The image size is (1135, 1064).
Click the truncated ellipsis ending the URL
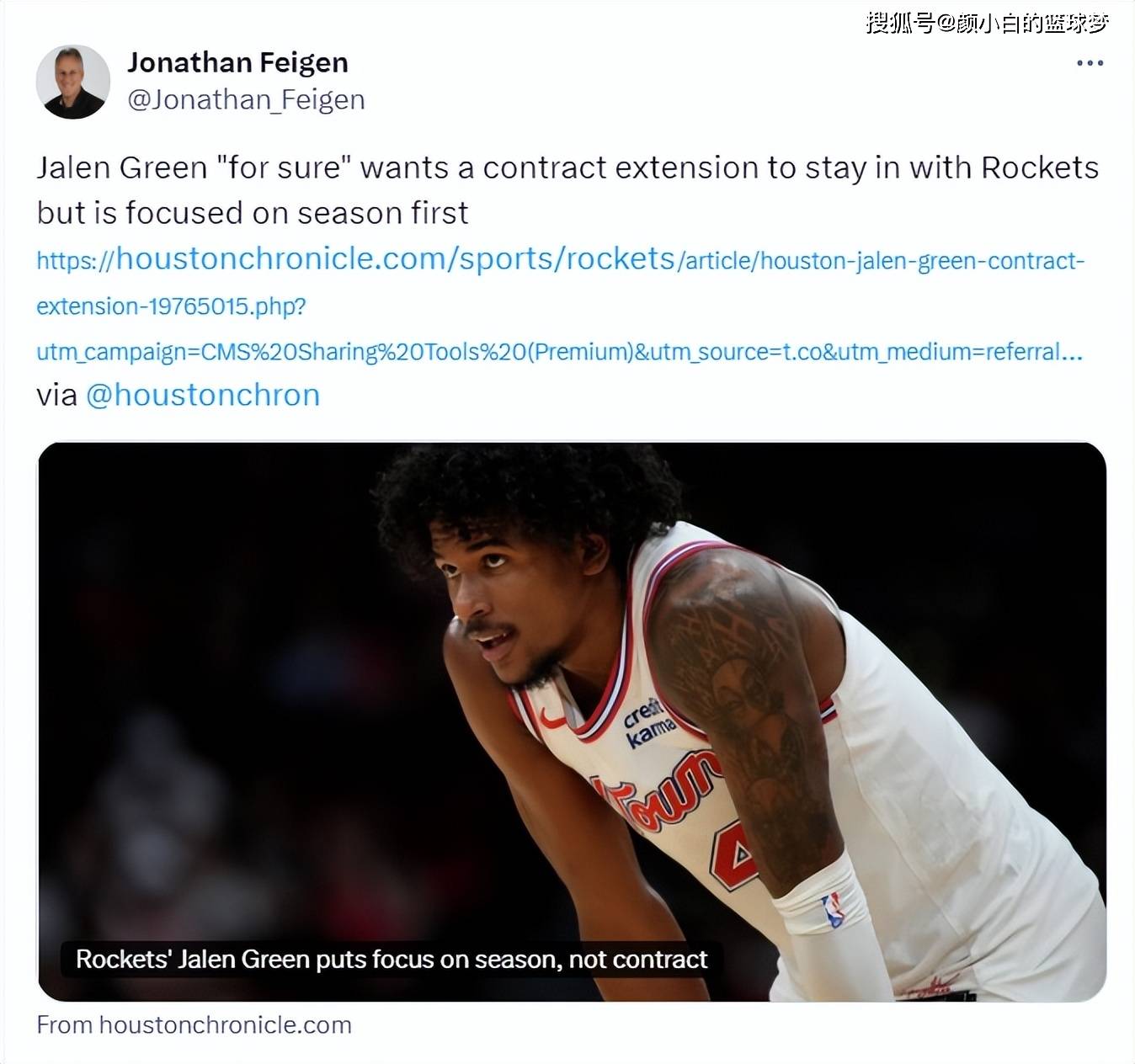1071,354
